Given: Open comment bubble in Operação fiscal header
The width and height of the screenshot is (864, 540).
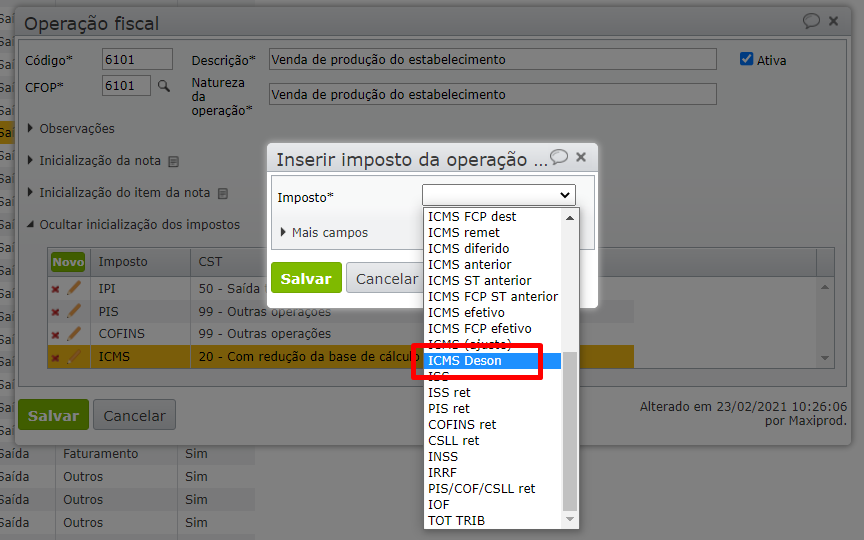Looking at the screenshot, I should click(811, 21).
